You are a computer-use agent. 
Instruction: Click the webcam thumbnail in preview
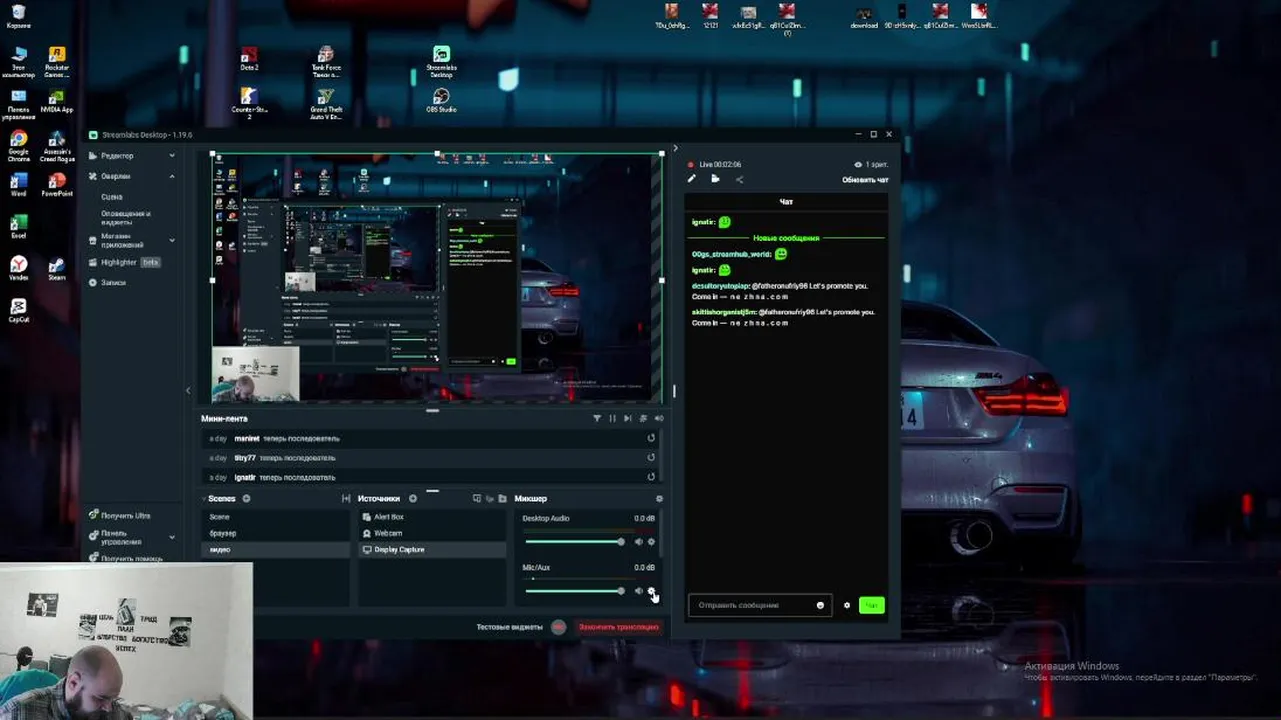[x=255, y=373]
